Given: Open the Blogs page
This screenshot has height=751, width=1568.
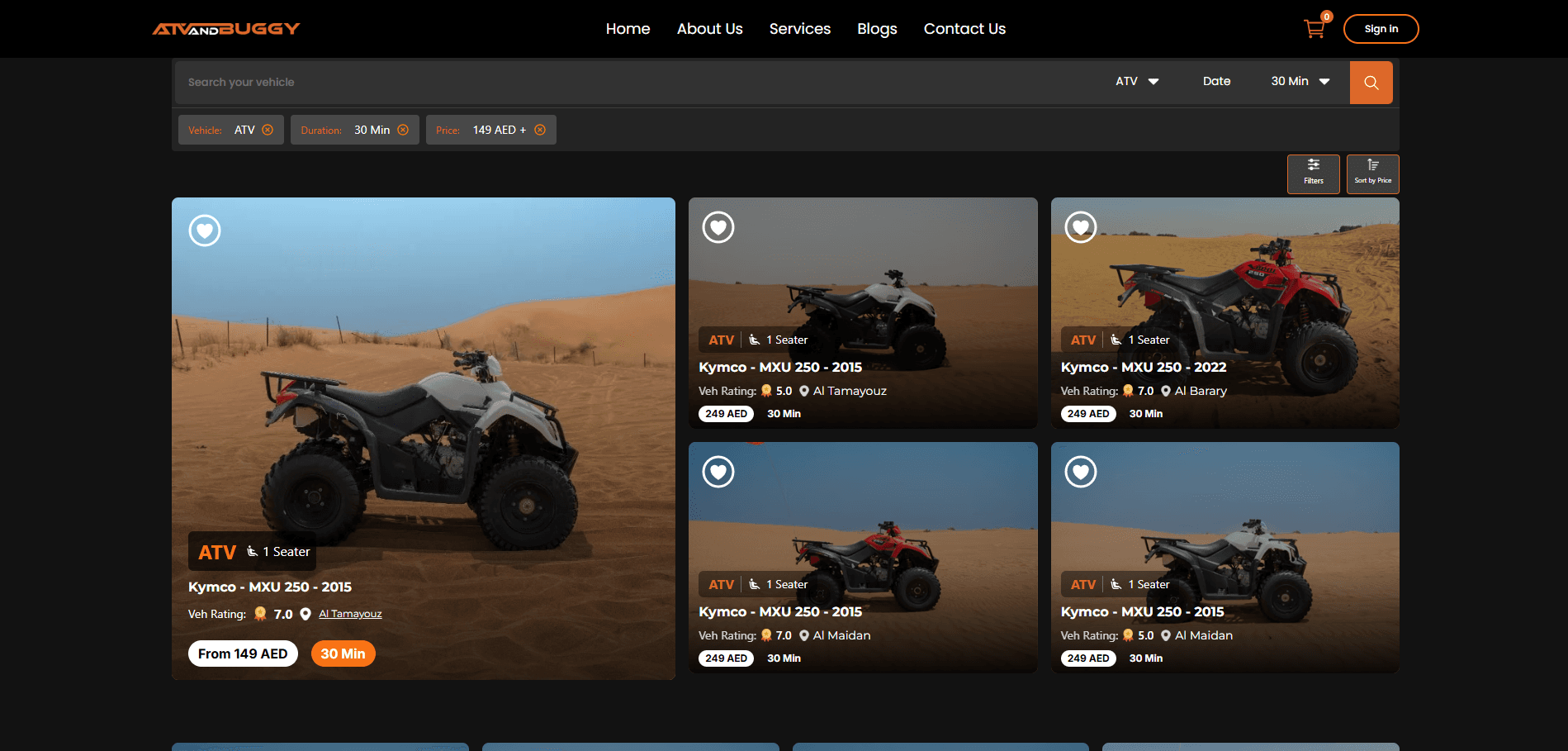Looking at the screenshot, I should (877, 29).
